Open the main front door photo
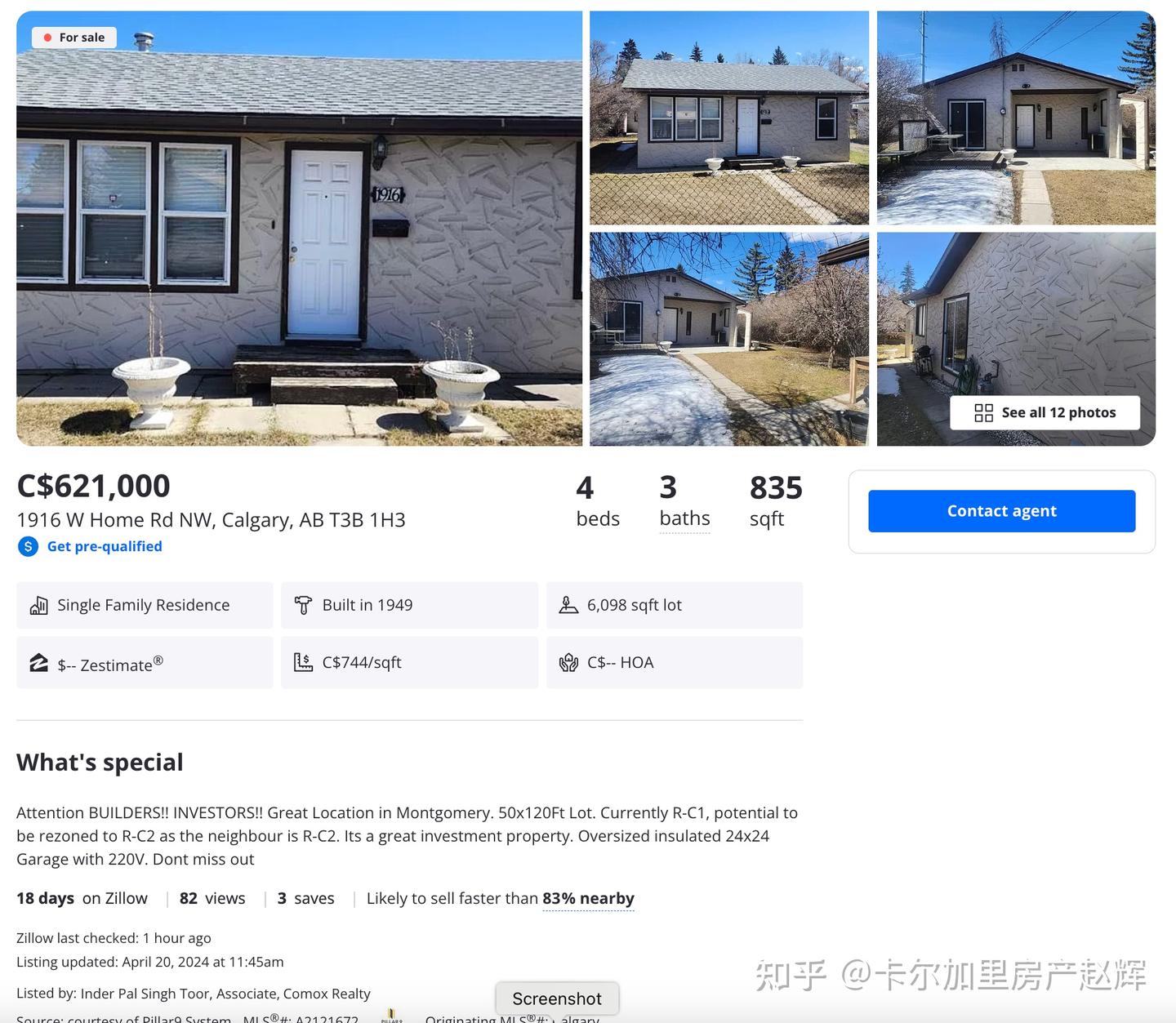The height and width of the screenshot is (1023, 1176). click(299, 228)
